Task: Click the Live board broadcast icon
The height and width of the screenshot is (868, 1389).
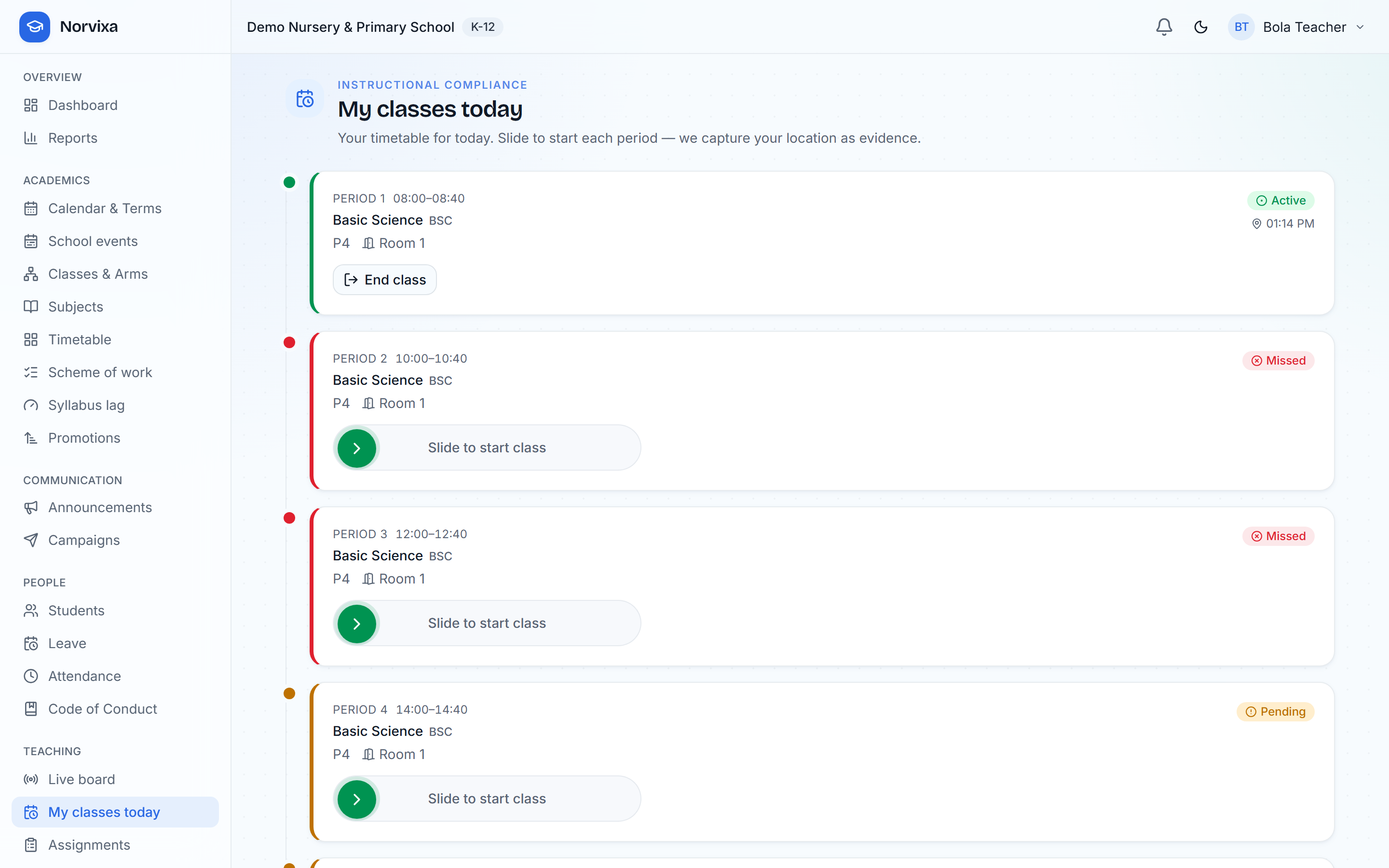Action: [x=31, y=780]
